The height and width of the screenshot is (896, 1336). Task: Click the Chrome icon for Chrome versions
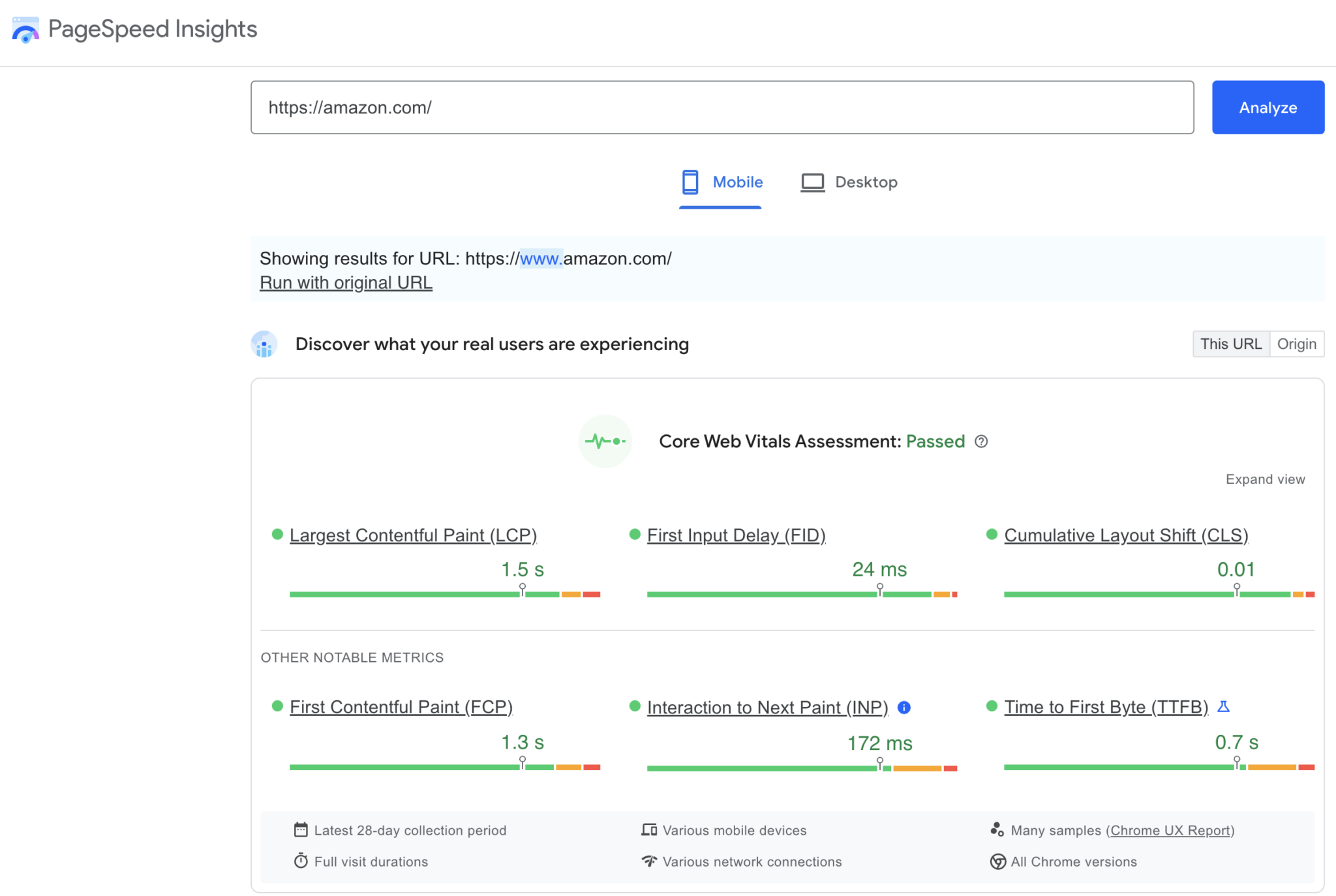(997, 861)
